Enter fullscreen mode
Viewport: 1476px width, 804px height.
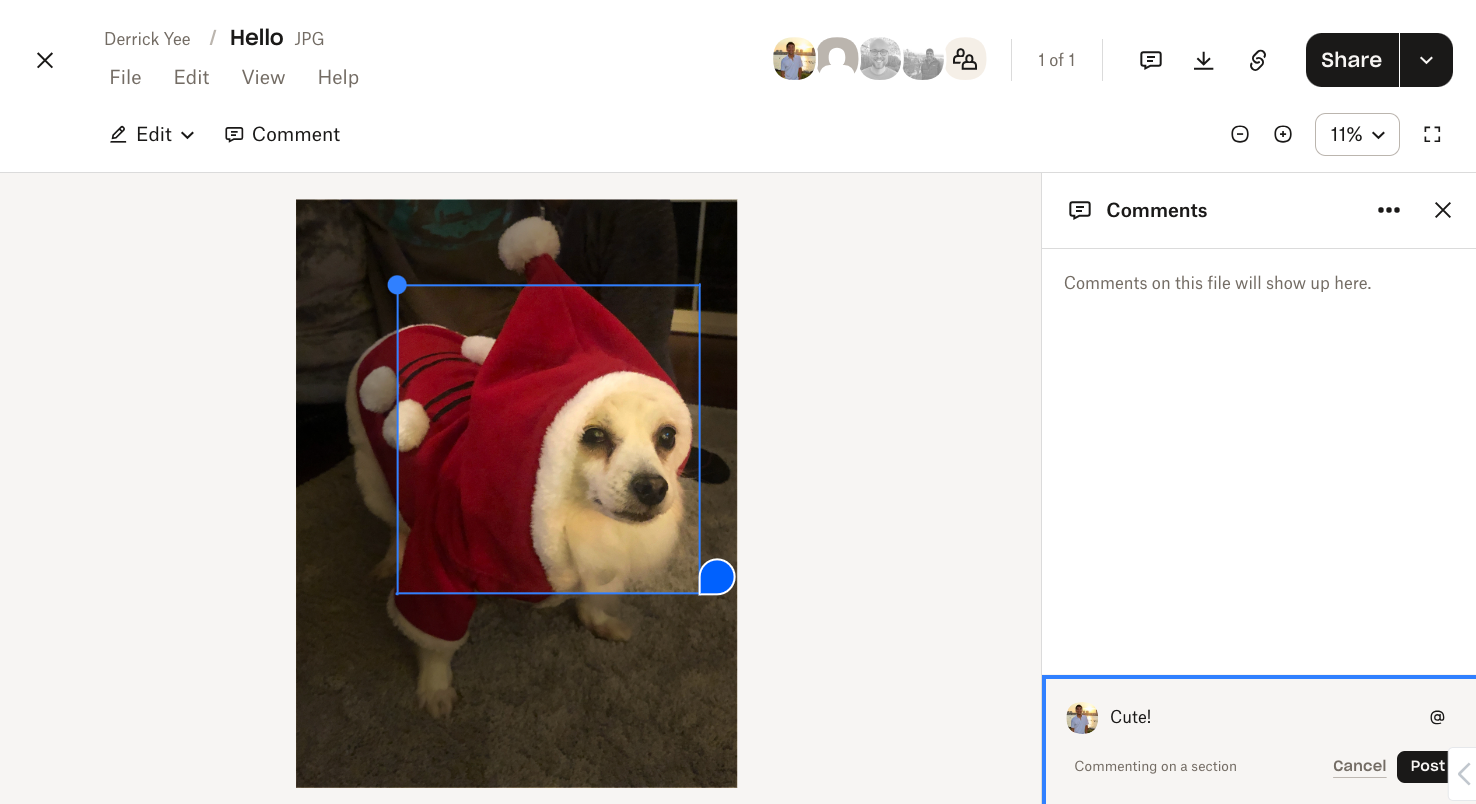[x=1432, y=134]
